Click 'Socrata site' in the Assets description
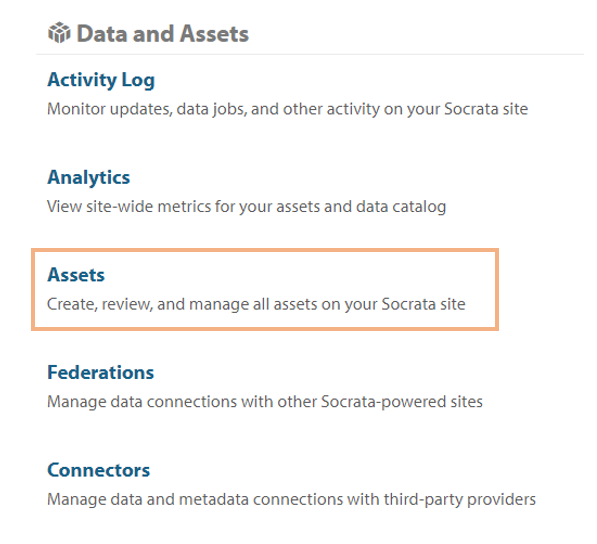Viewport: 597px width, 544px height. (423, 304)
